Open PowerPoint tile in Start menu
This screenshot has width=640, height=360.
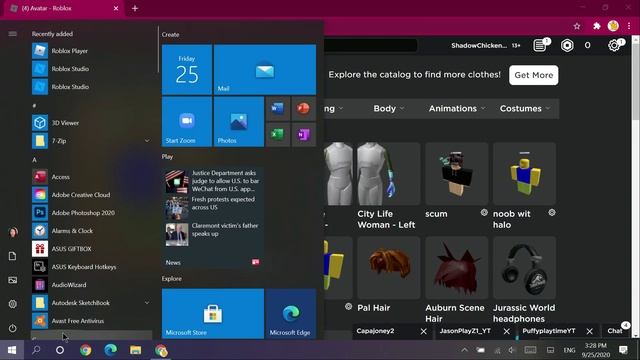(x=304, y=109)
